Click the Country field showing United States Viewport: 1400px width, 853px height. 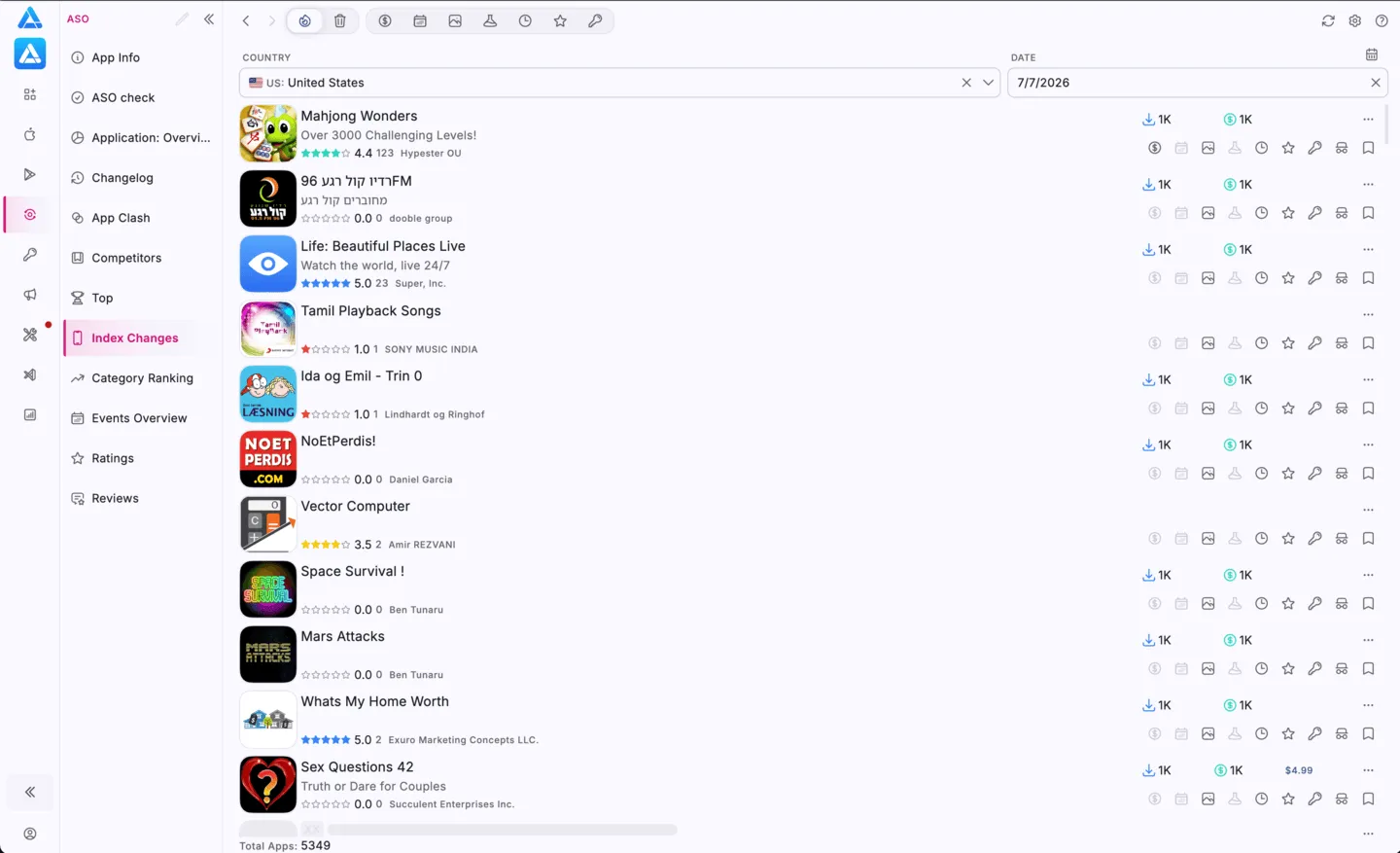(619, 83)
